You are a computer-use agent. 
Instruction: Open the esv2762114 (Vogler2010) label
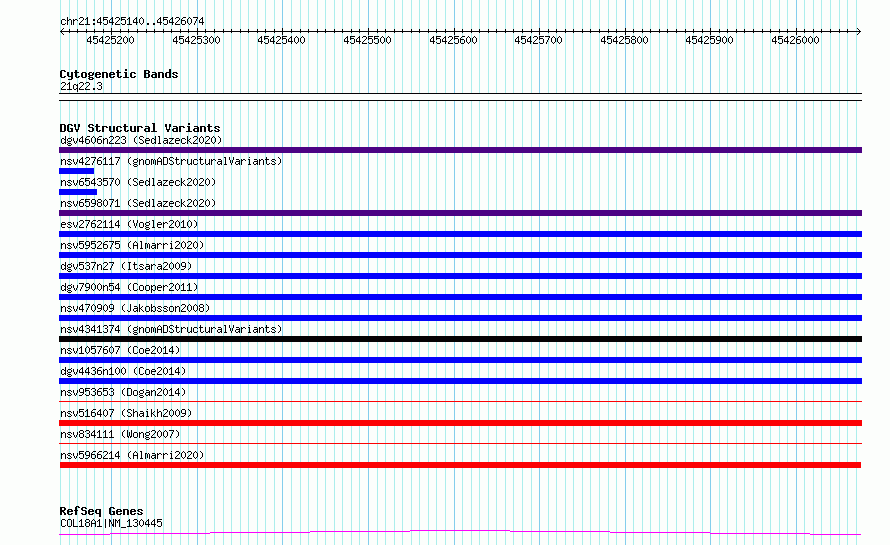pos(129,224)
